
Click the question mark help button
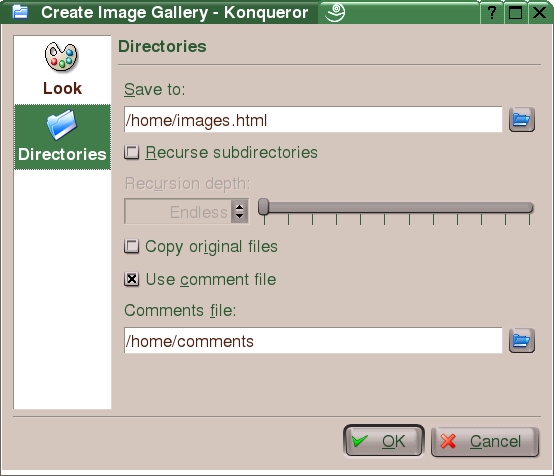(491, 13)
